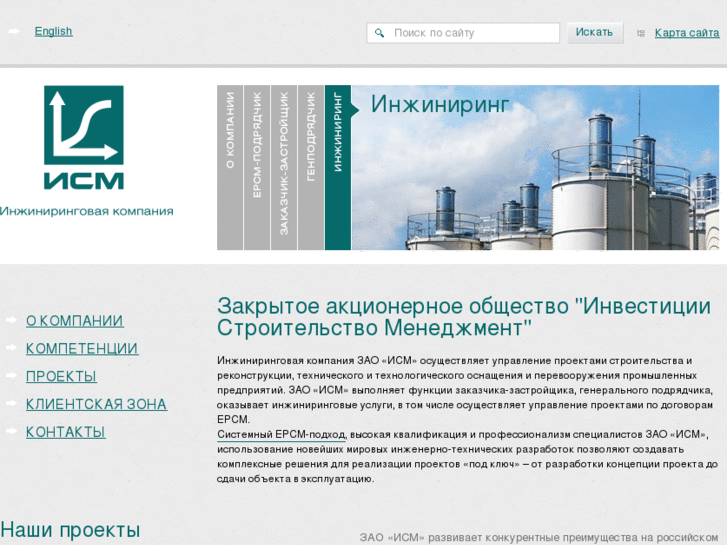Click the sitemap icon near 'Карта сайта'
This screenshot has height=545, width=727.
tap(641, 33)
